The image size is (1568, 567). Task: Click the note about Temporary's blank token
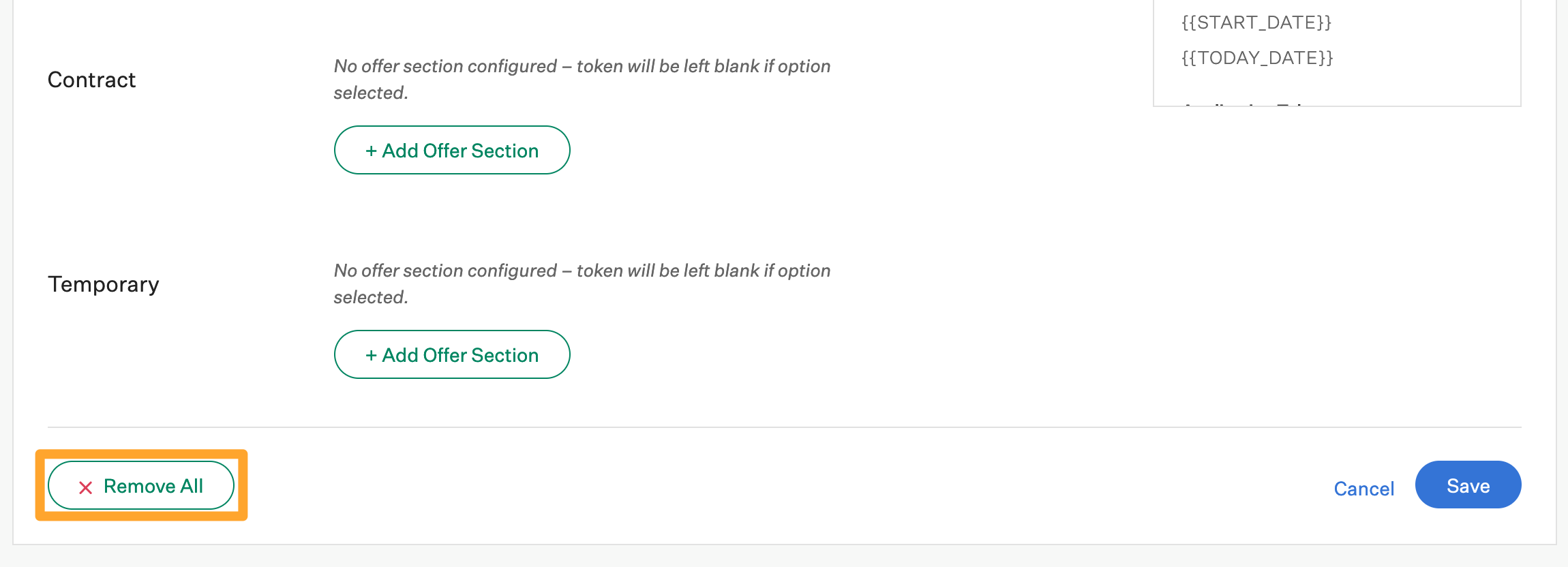click(582, 283)
